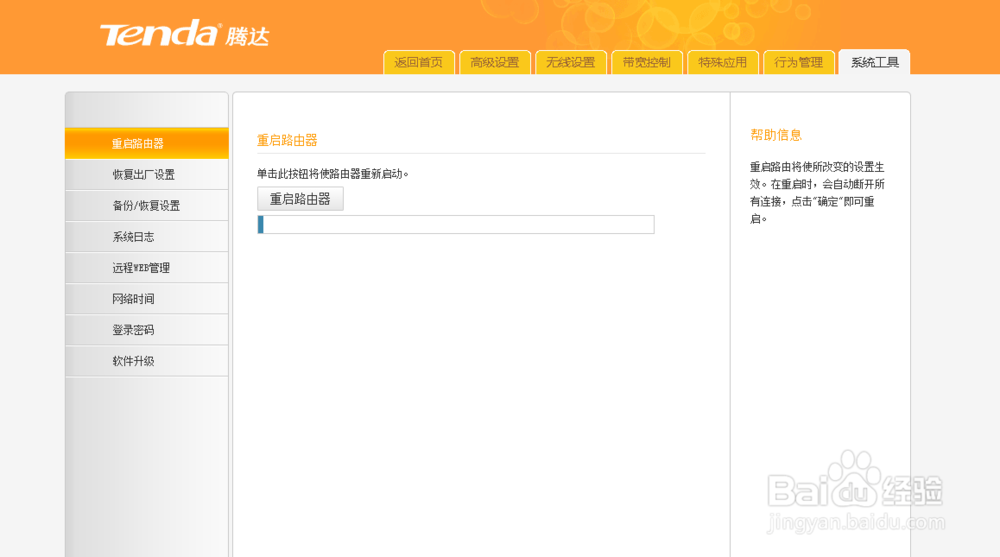Open the 返回首页 tab
The width and height of the screenshot is (1000, 557).
point(418,62)
